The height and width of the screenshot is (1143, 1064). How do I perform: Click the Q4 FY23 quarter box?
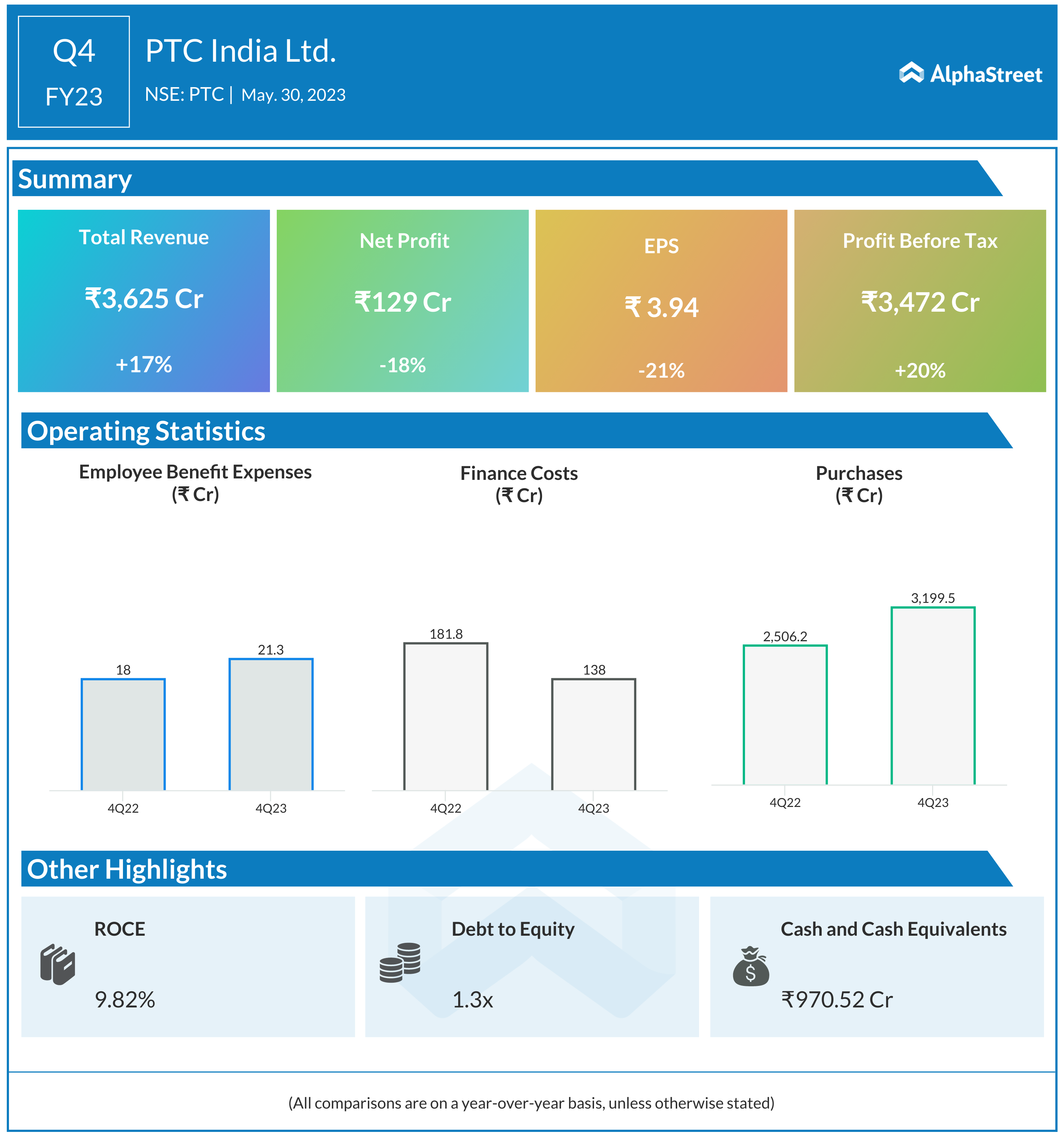73,72
